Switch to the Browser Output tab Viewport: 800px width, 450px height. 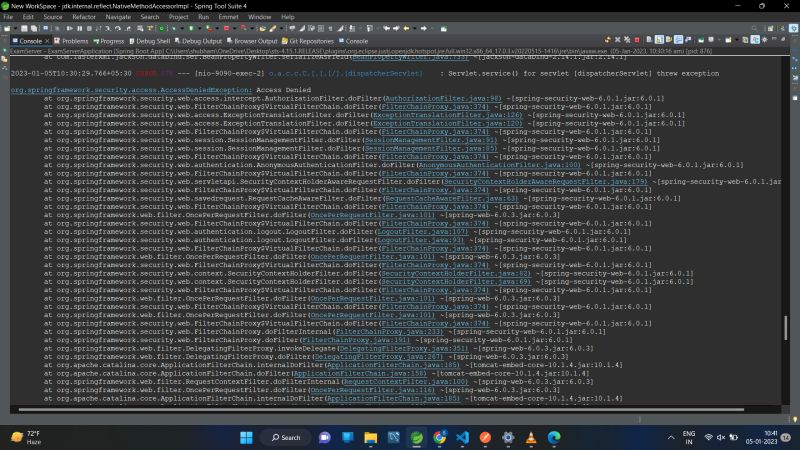coord(252,41)
